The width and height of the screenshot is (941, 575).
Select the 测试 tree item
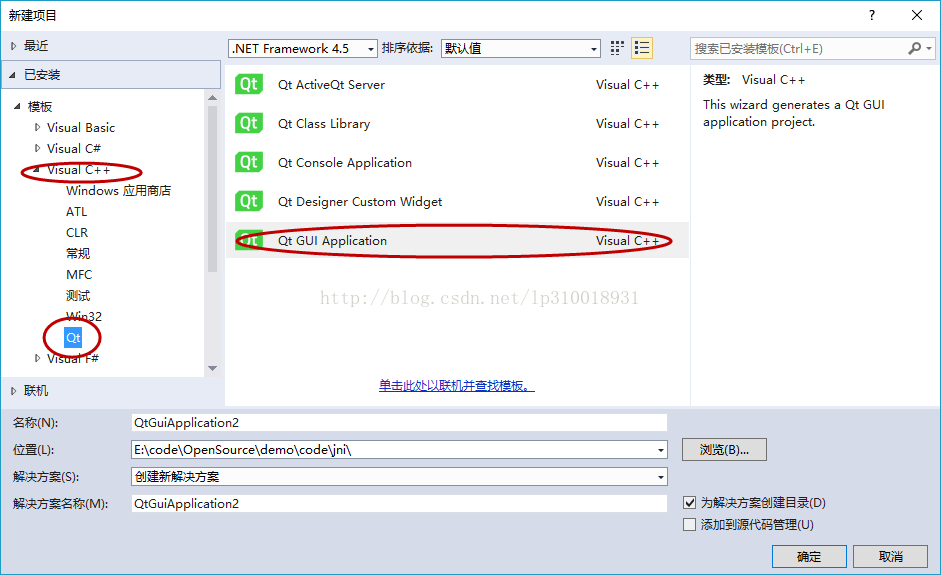(78, 296)
